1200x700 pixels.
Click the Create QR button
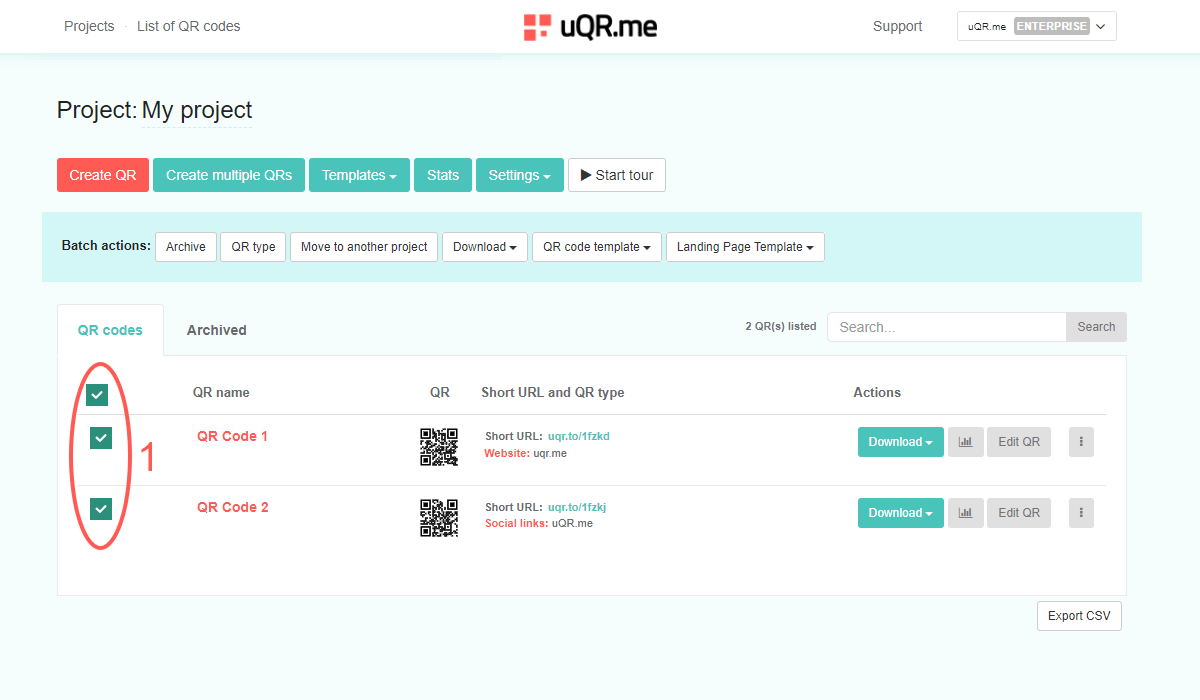103,175
